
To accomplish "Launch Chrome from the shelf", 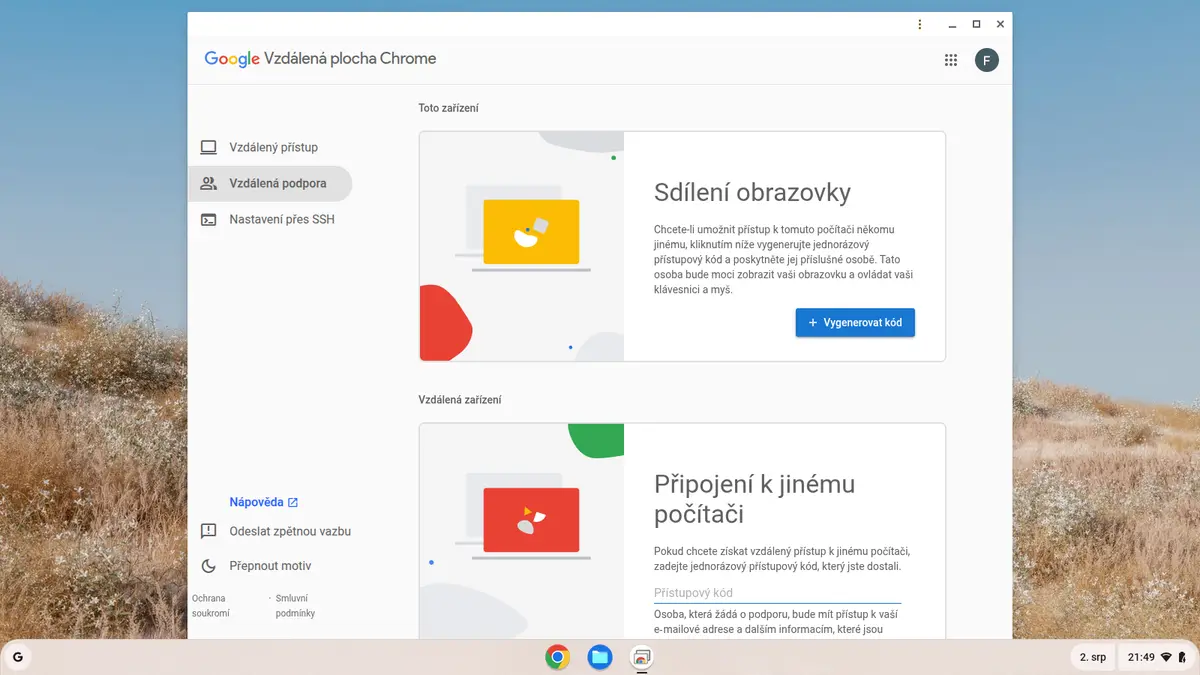I will click(x=558, y=657).
